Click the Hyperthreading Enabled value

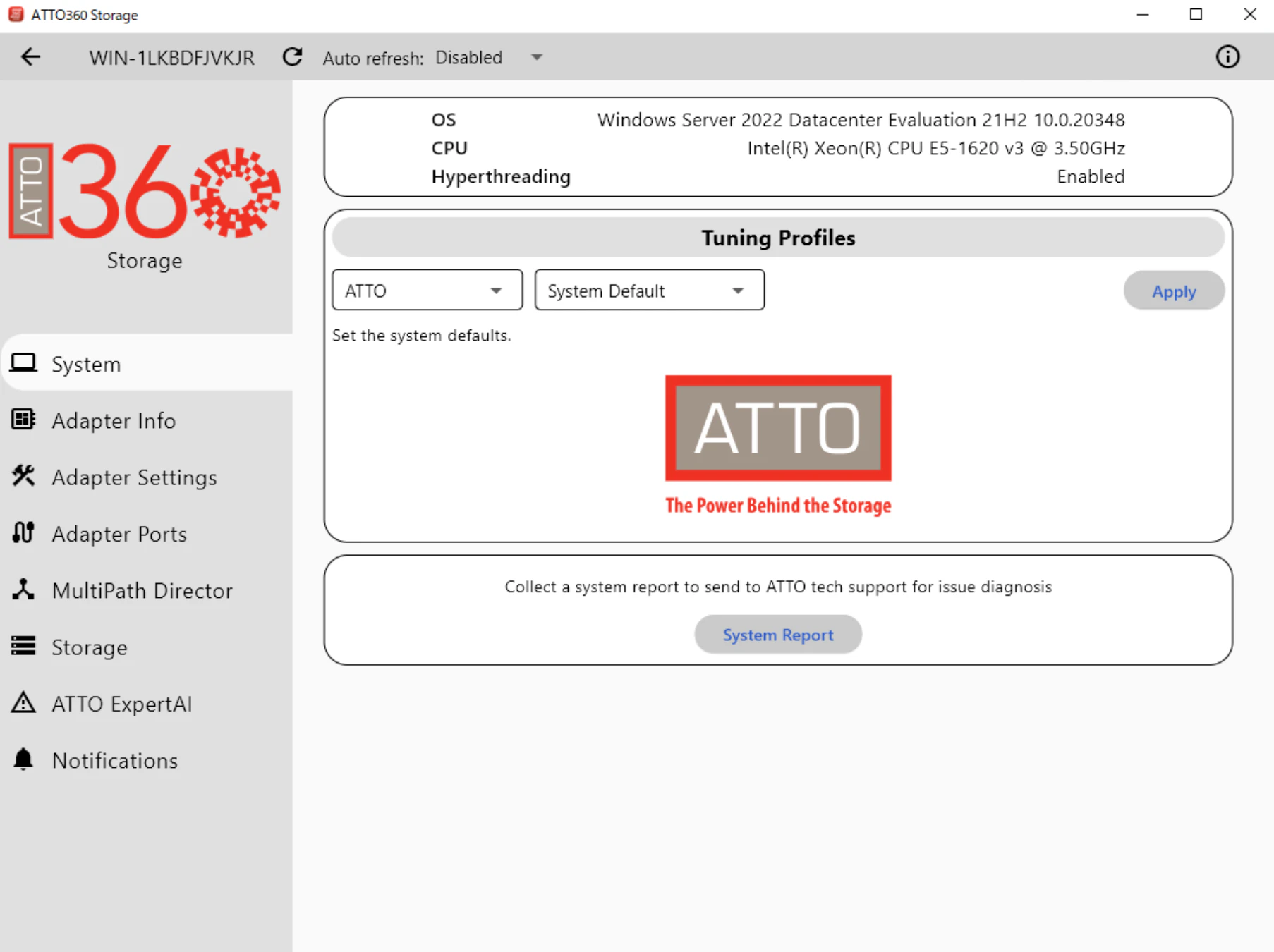[x=1091, y=176]
